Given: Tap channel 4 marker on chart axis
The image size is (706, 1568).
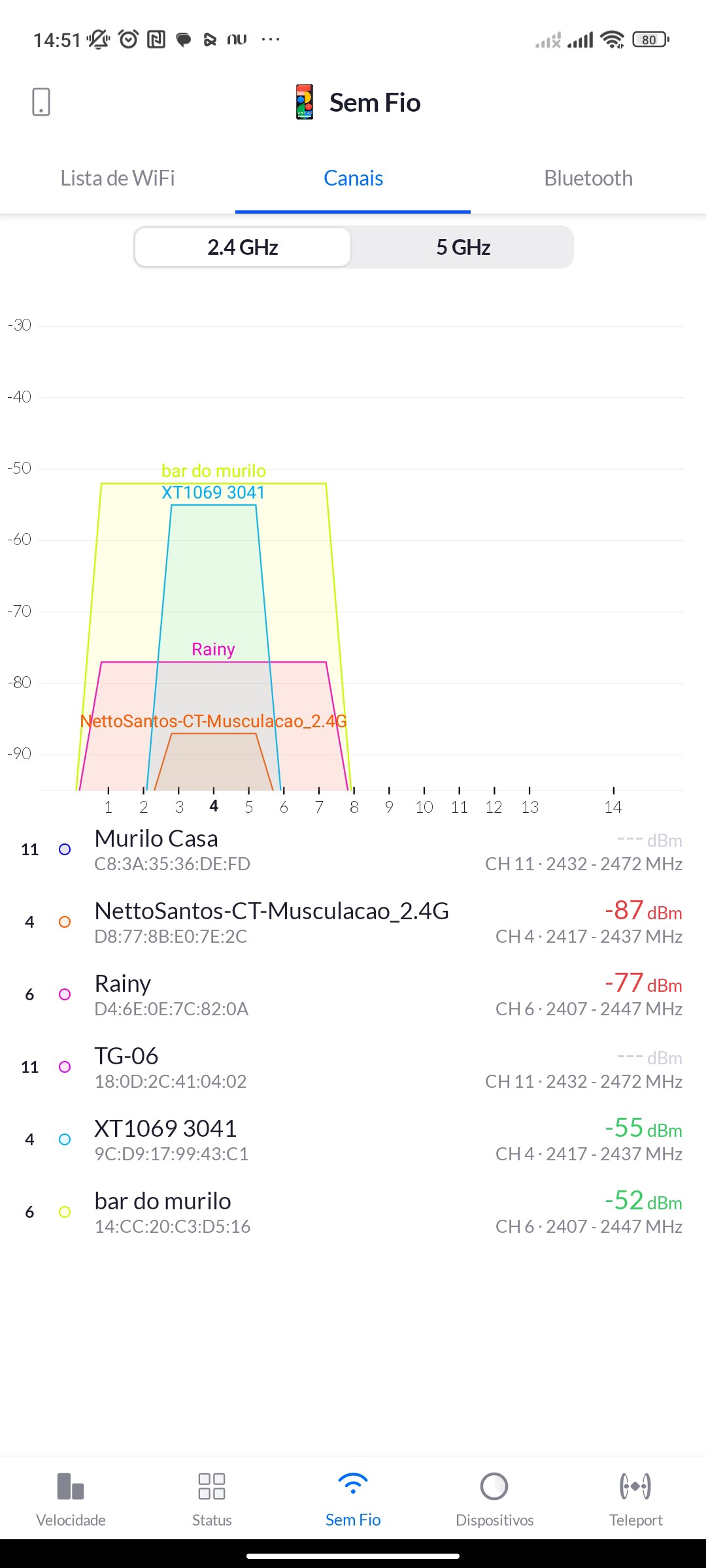Looking at the screenshot, I should (214, 806).
